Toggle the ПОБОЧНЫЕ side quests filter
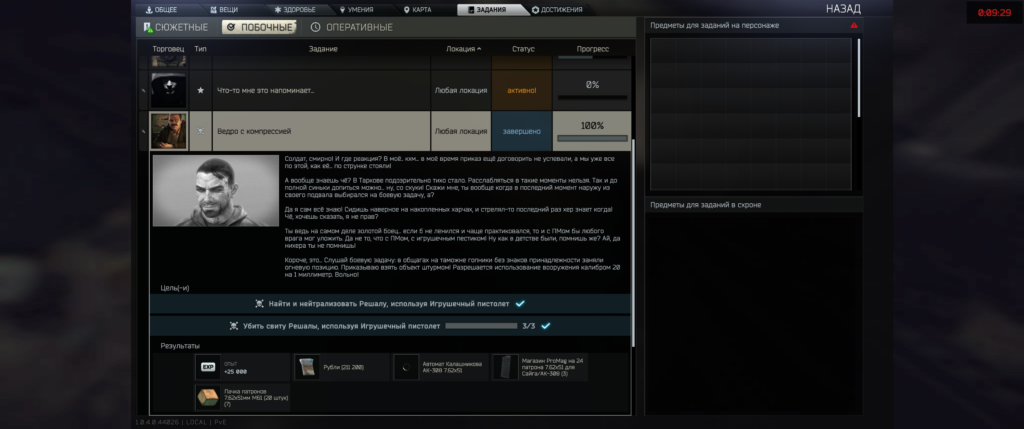The height and width of the screenshot is (429, 1024). coord(258,27)
